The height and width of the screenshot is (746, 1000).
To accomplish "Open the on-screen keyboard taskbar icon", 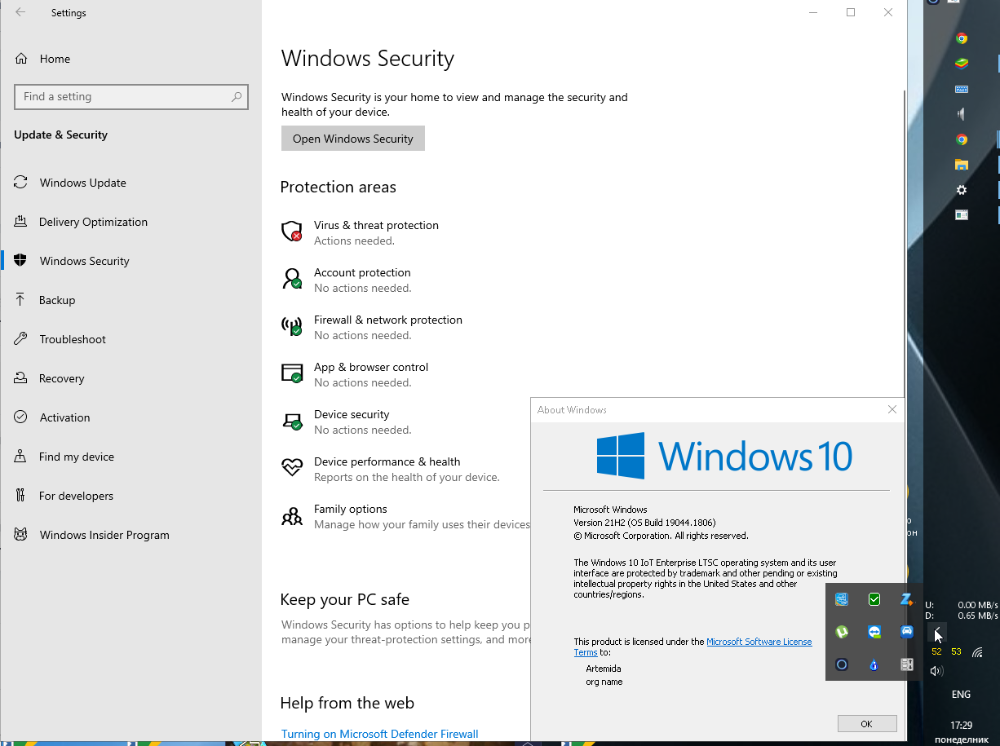I will [x=961, y=89].
